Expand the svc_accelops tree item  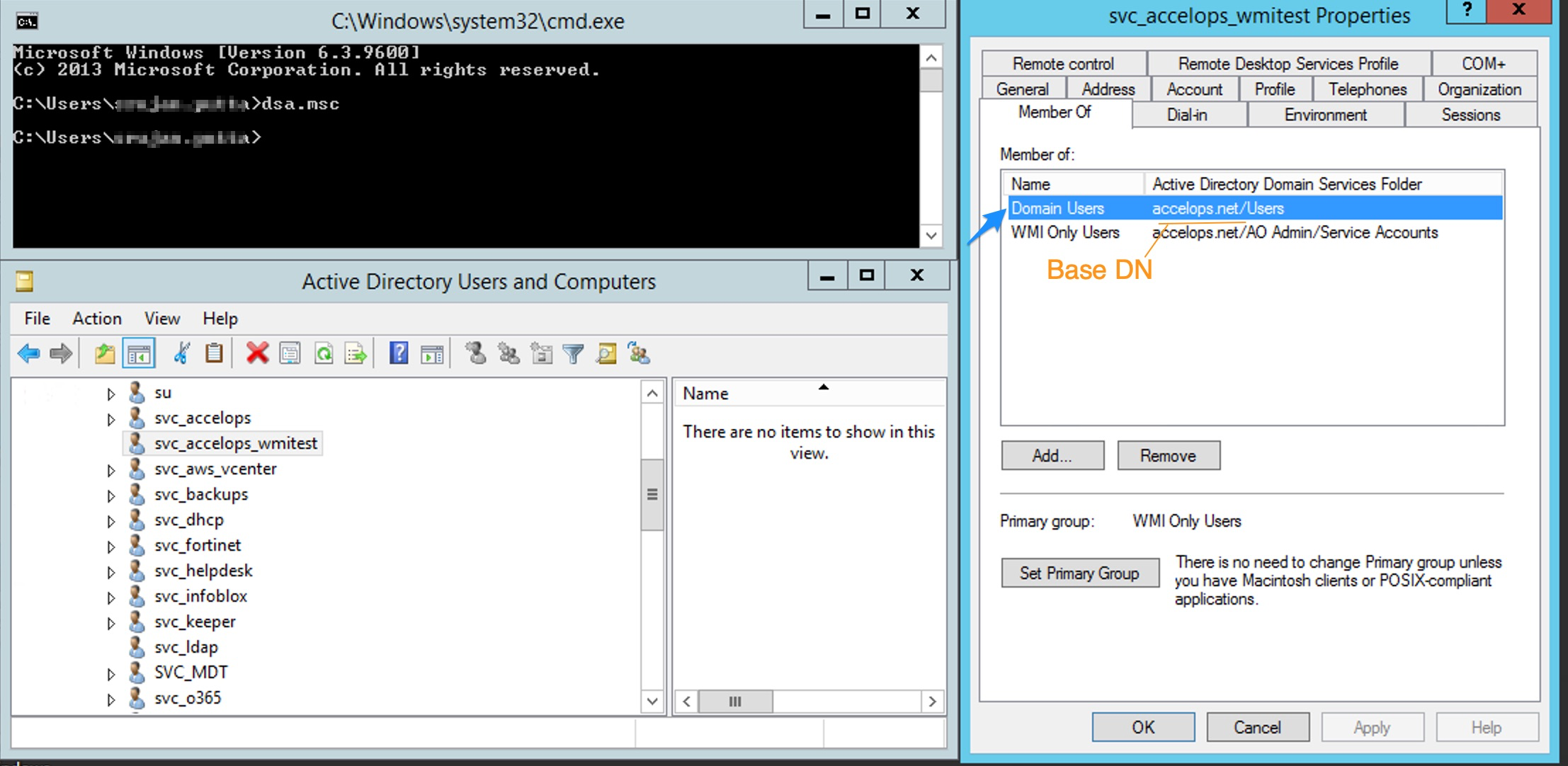[x=110, y=418]
